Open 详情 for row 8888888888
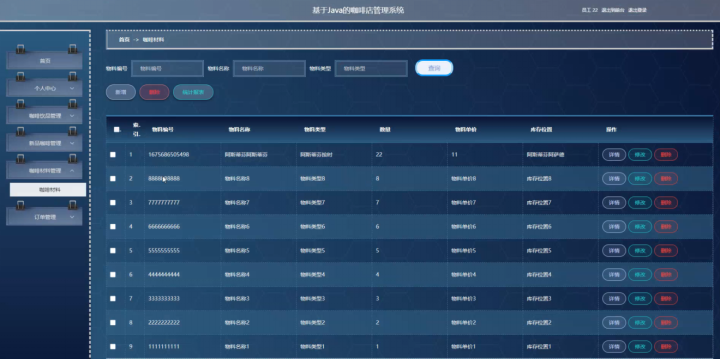The width and height of the screenshot is (720, 360). coord(614,179)
